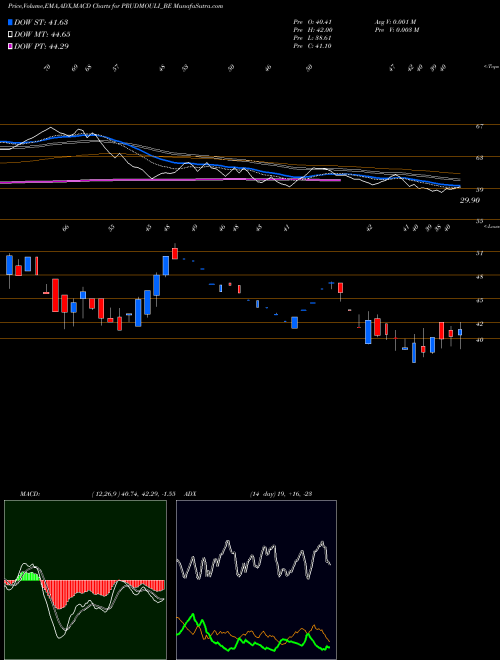Click the orange -DI line in the ADX panel
500x660 pixels.
point(253,633)
